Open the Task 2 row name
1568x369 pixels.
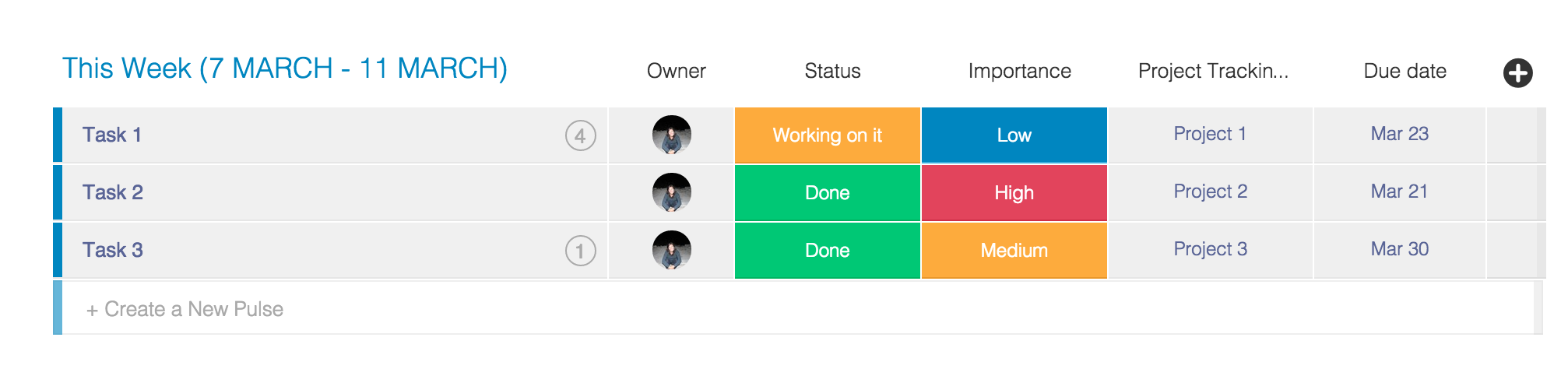click(x=113, y=192)
